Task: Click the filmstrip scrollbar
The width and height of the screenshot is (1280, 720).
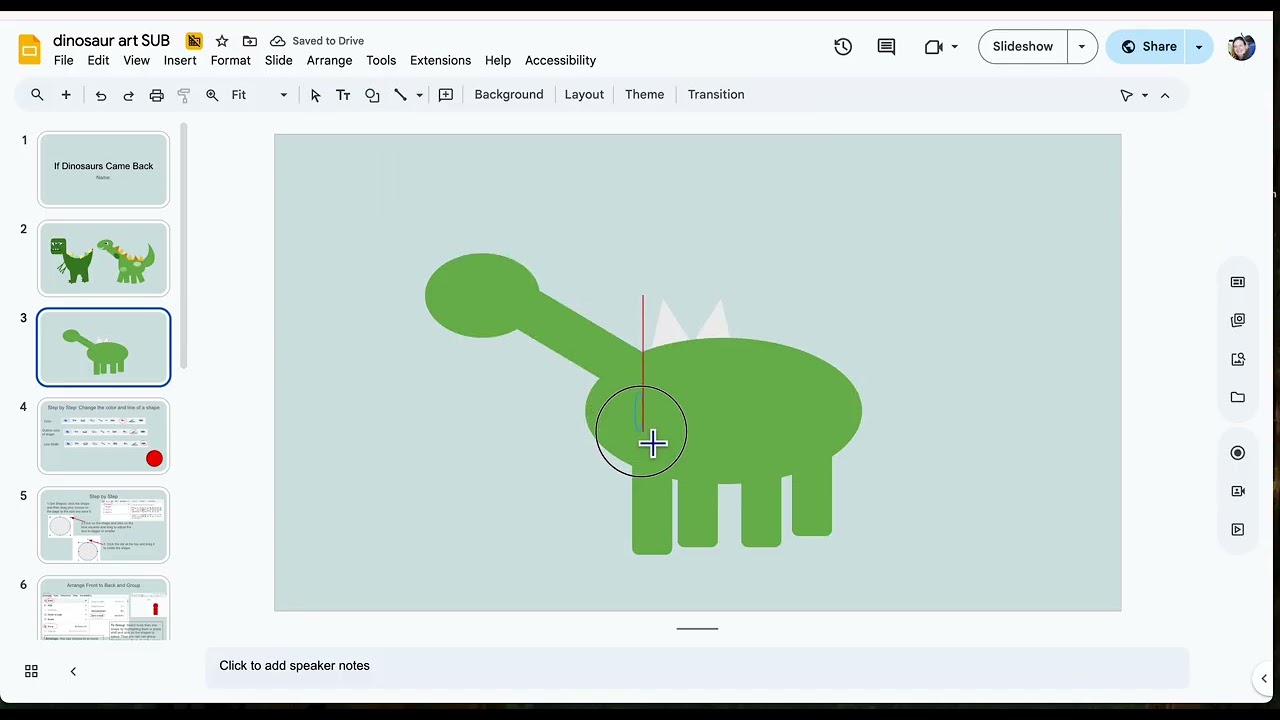Action: (184, 247)
